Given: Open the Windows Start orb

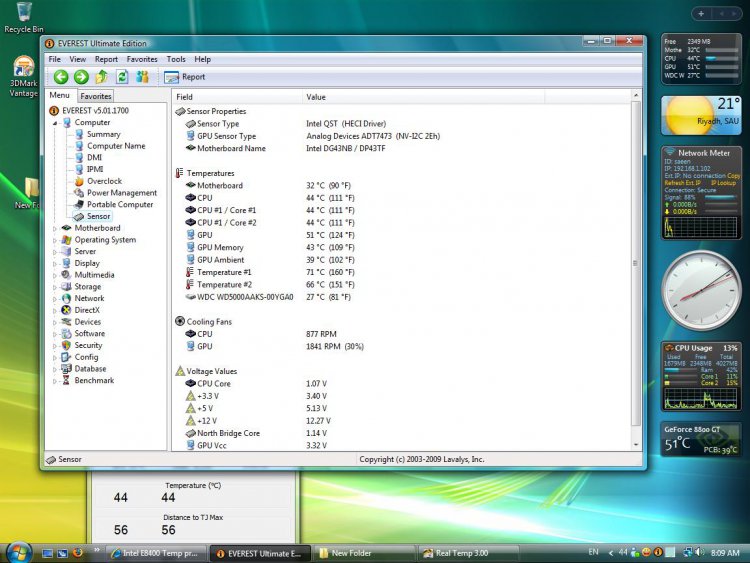Looking at the screenshot, I should pos(18,553).
